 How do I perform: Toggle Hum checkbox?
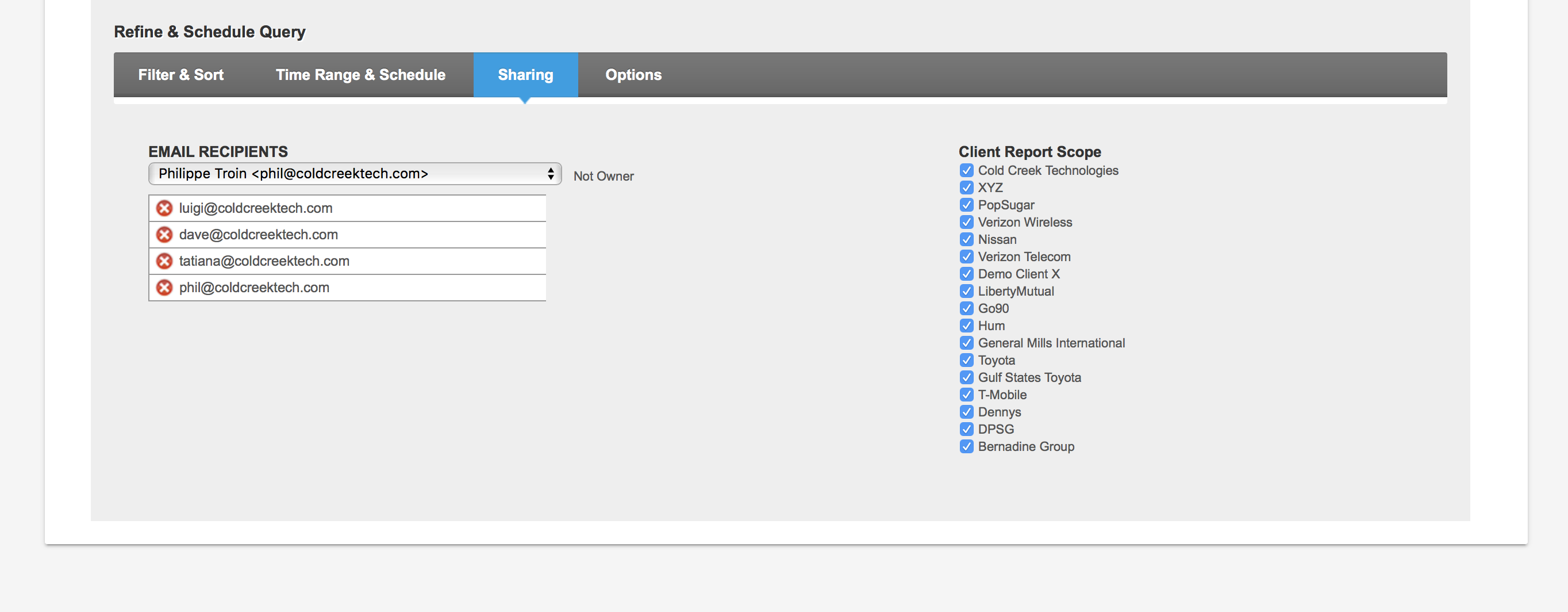[x=966, y=326]
